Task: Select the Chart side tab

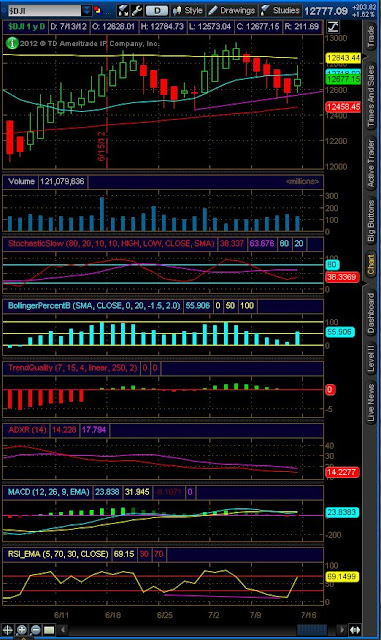Action: click(371, 264)
